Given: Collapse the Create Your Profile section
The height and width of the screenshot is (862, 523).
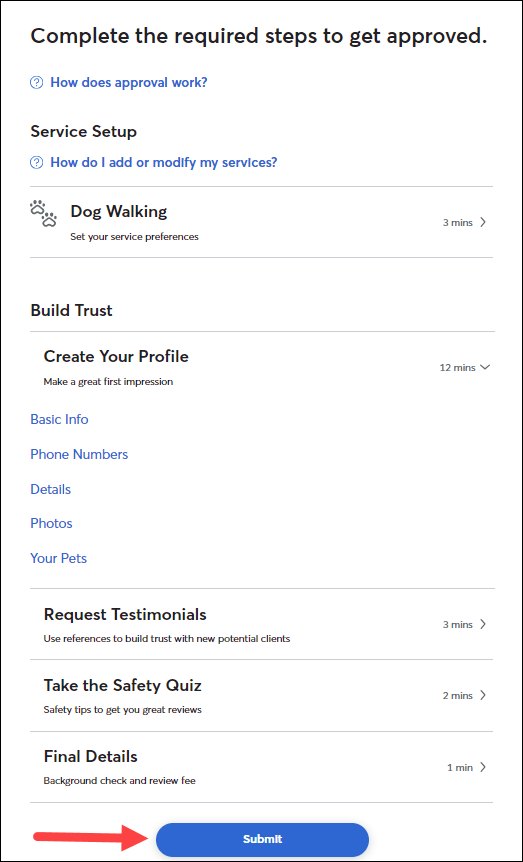Looking at the screenshot, I should 485,367.
